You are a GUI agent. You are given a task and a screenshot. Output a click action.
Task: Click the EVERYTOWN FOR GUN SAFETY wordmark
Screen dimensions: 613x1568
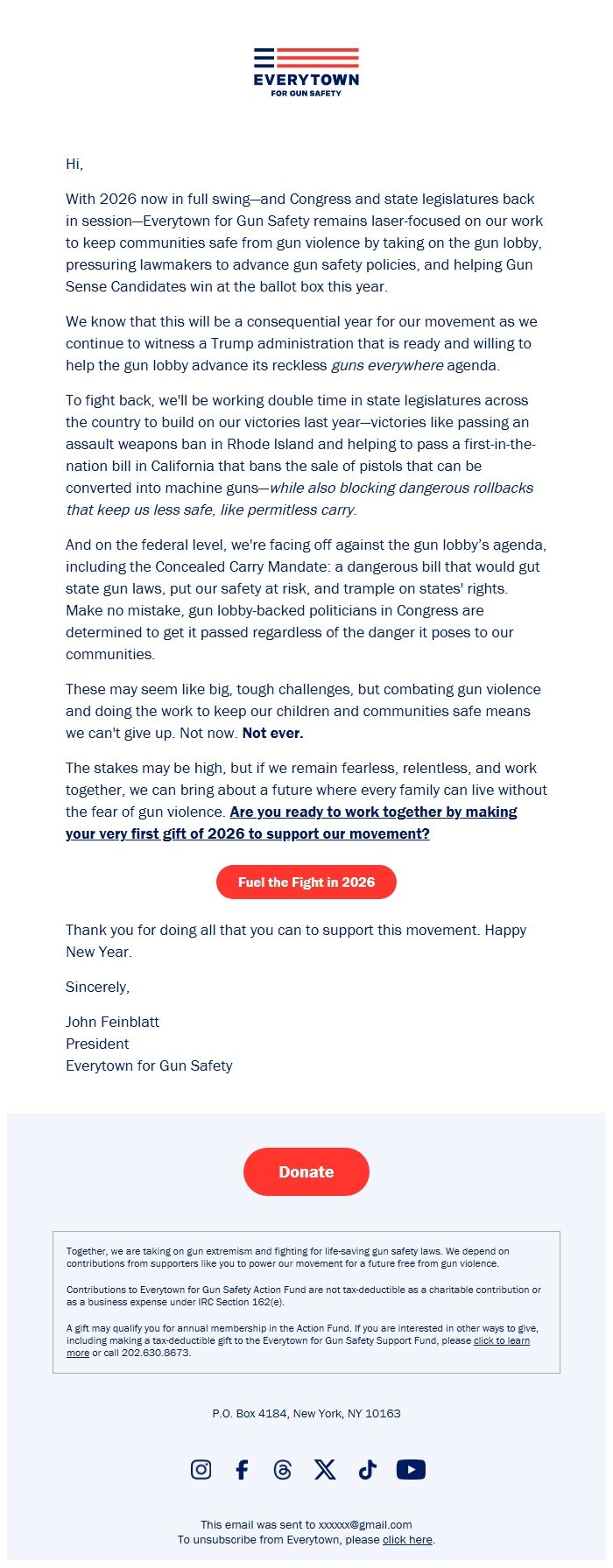click(x=306, y=83)
